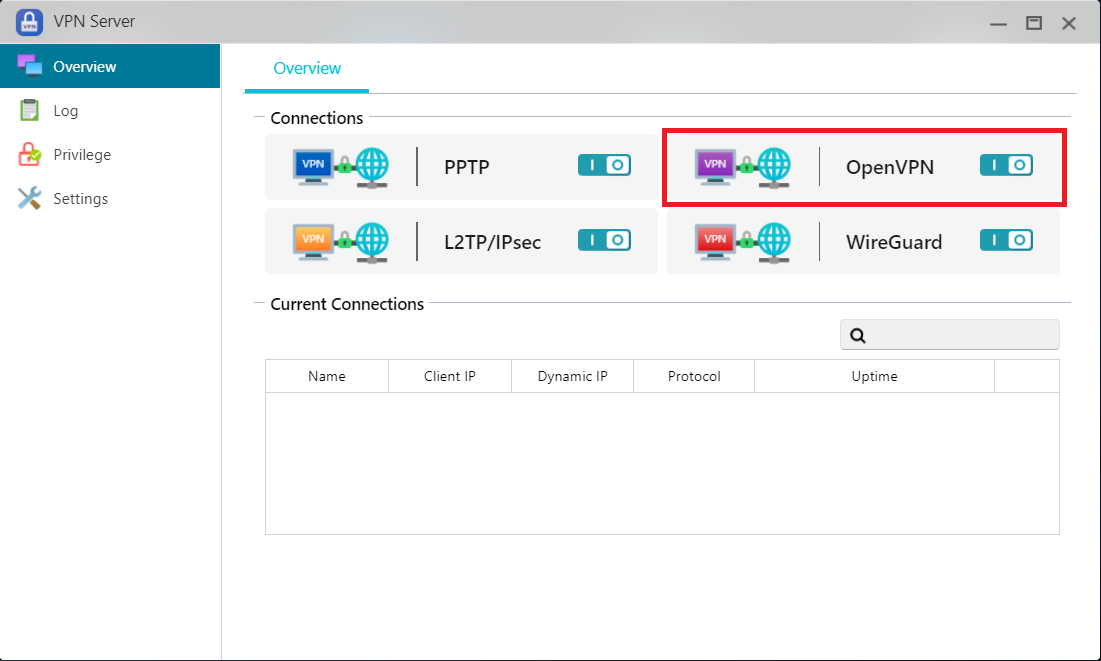The image size is (1101, 661).
Task: Sort by the Dynamic IP column header
Action: coord(572,377)
